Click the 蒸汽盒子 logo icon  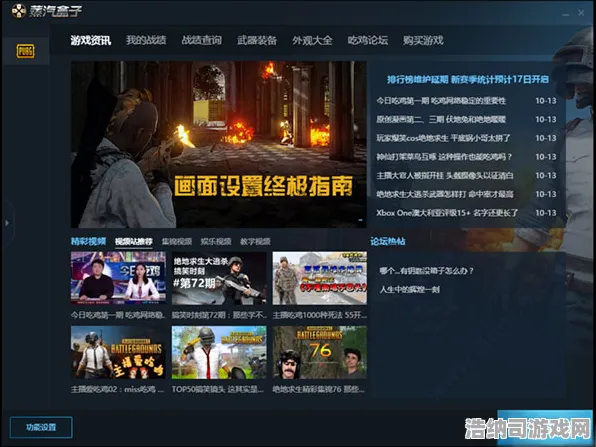point(18,11)
